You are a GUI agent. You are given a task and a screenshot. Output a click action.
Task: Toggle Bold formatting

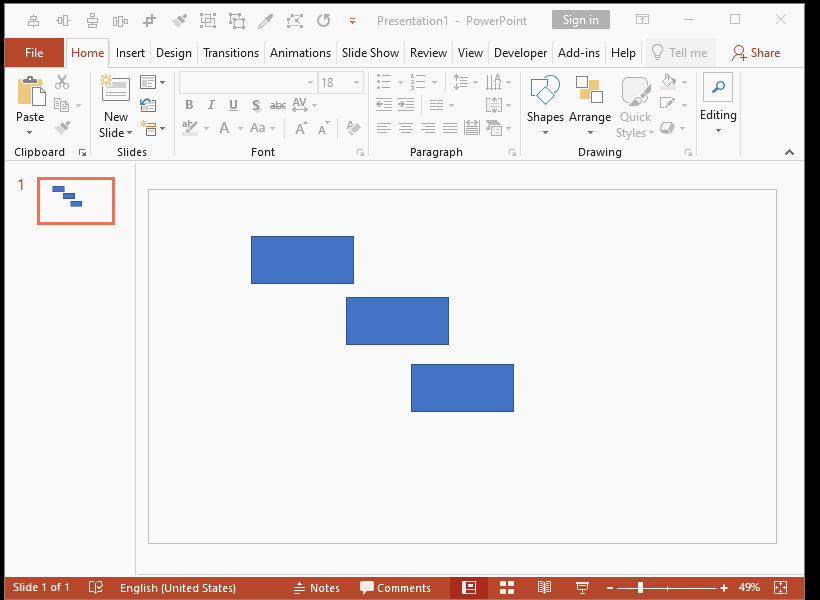189,105
